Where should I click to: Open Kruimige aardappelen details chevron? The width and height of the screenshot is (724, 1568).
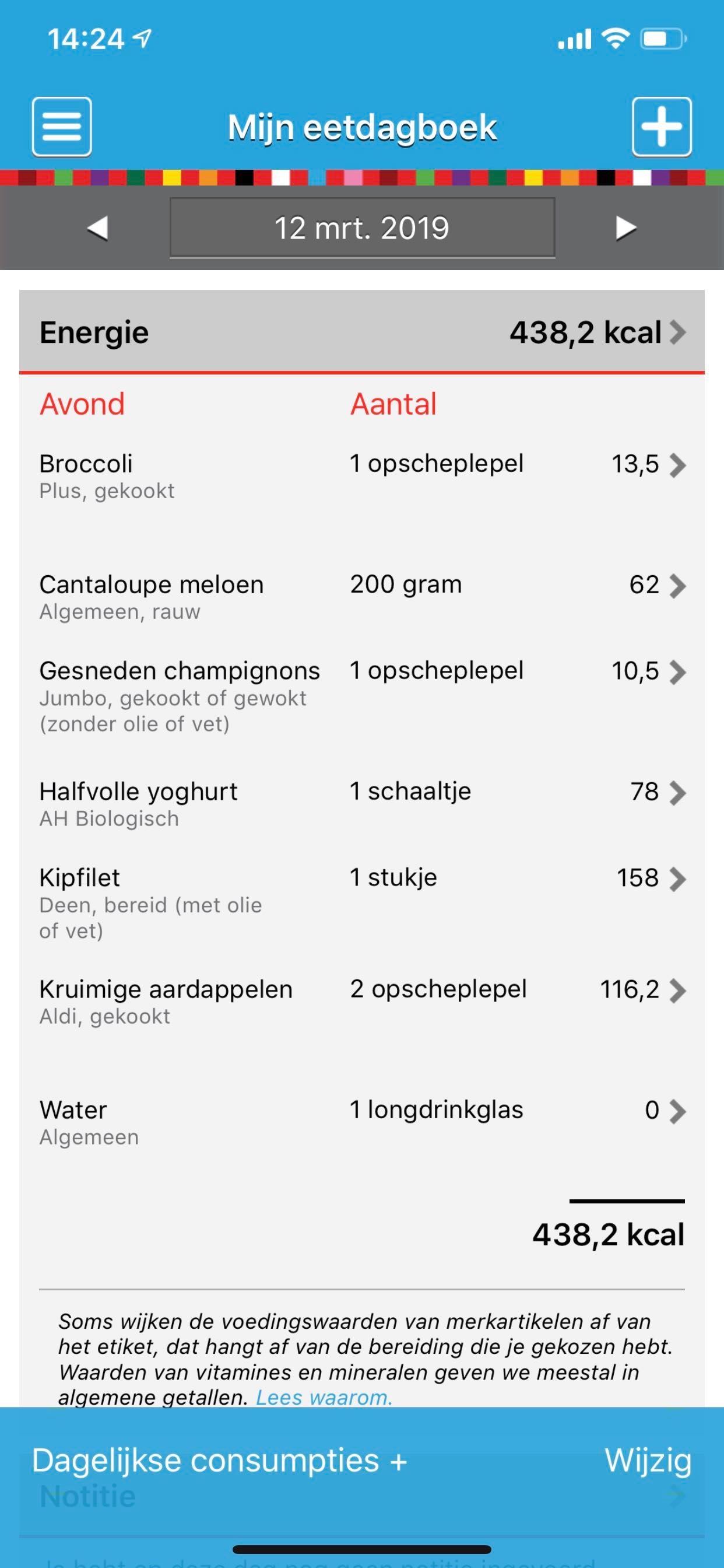[677, 991]
